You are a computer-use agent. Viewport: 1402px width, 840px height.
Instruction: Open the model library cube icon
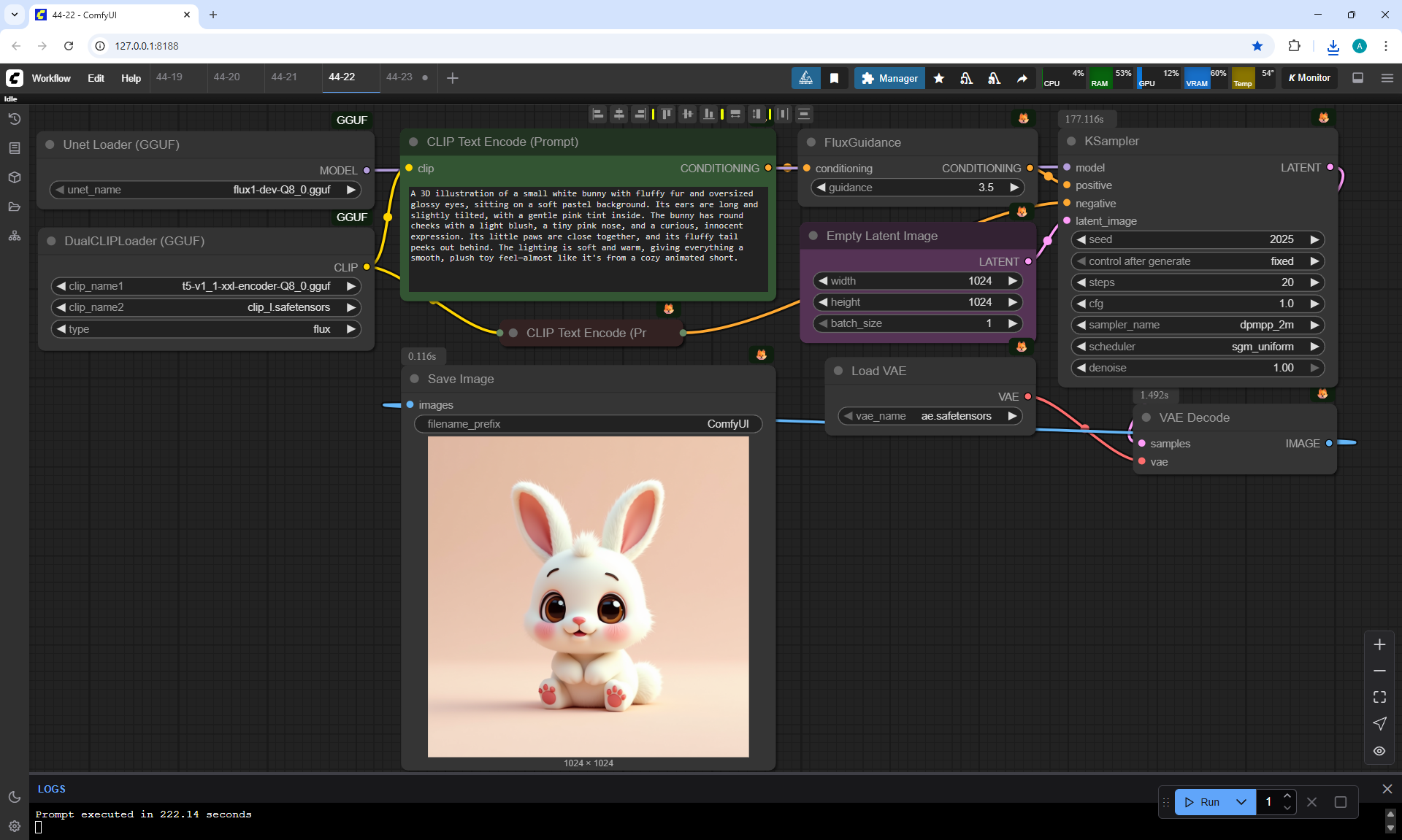[x=15, y=177]
